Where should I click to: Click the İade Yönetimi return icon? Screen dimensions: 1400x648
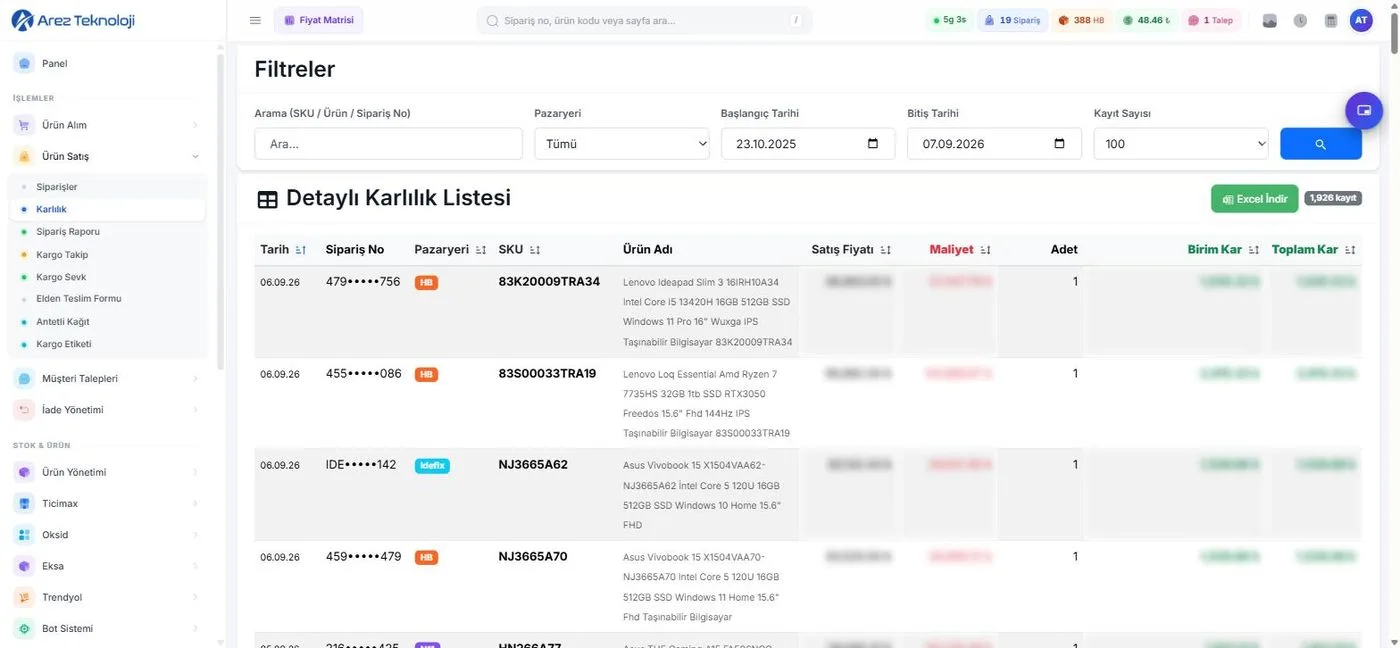[24, 410]
